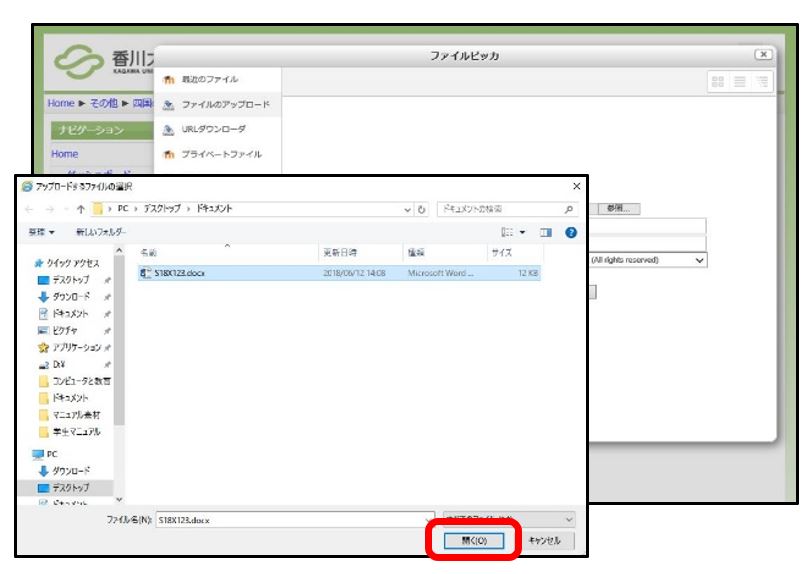Open プライベートファイル repository

(x=224, y=154)
